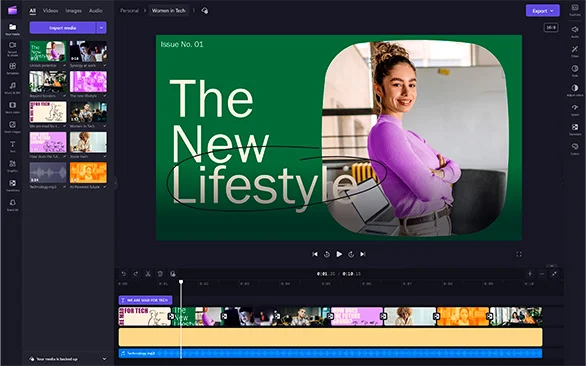Open the right-side Transition properties panel
This screenshot has height=366, width=586.
575,129
